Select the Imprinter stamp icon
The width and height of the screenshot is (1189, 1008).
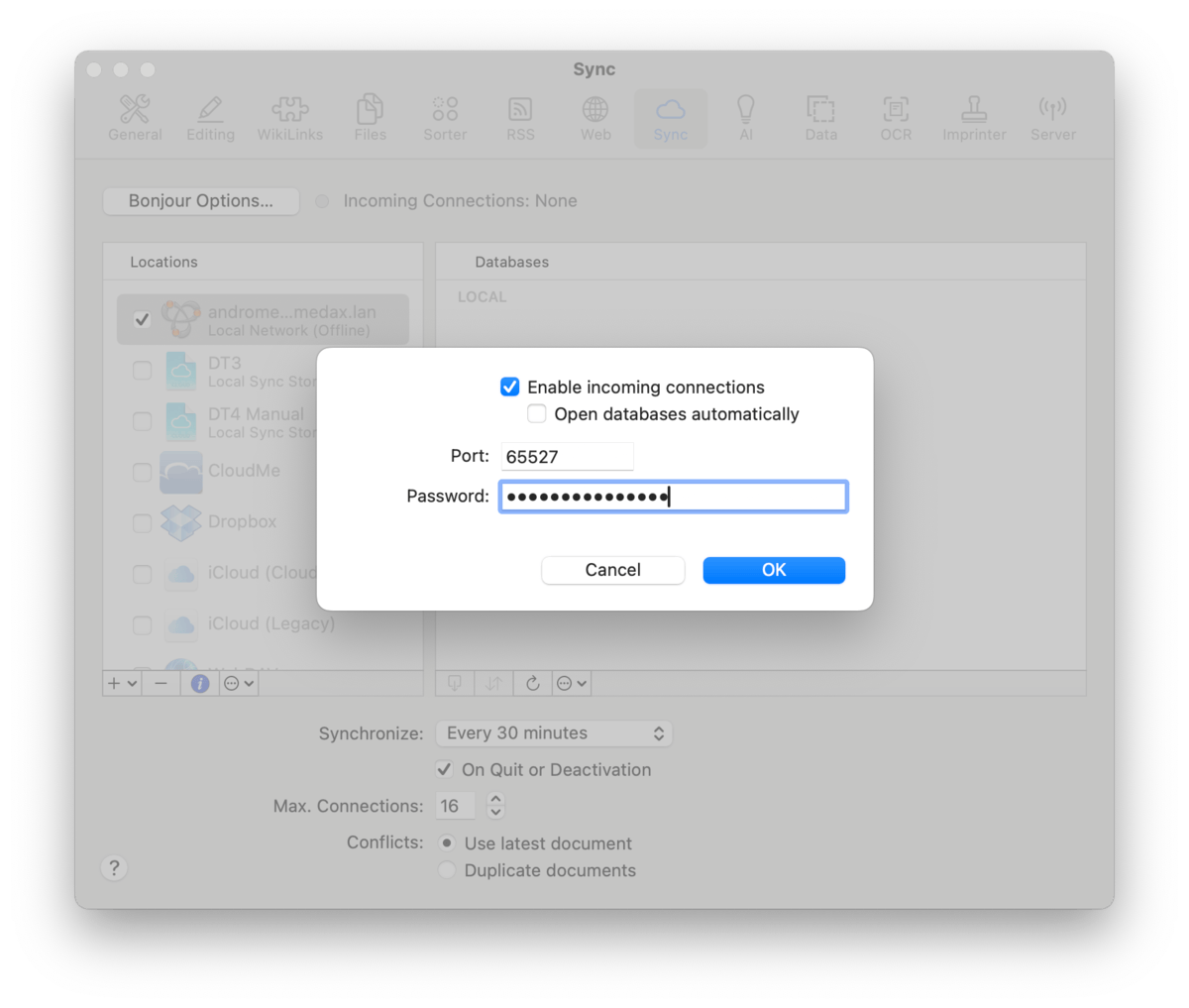coord(974,118)
